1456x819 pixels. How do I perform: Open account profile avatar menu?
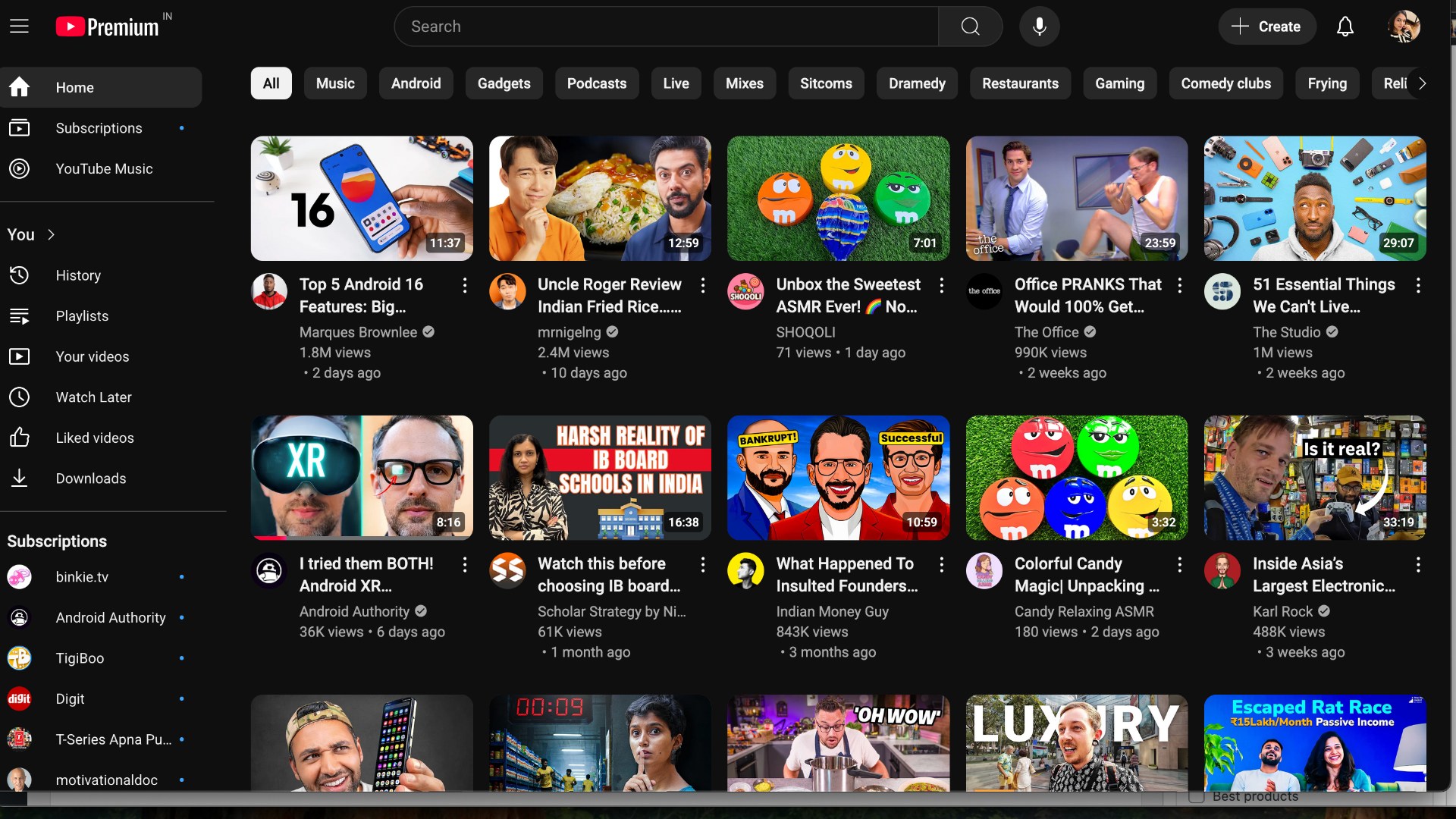[x=1404, y=27]
